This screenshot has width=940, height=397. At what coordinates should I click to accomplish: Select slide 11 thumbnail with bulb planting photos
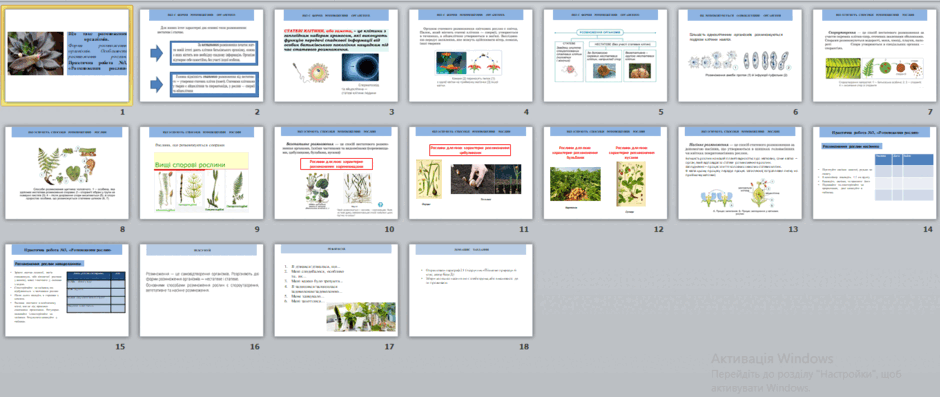[x=471, y=173]
